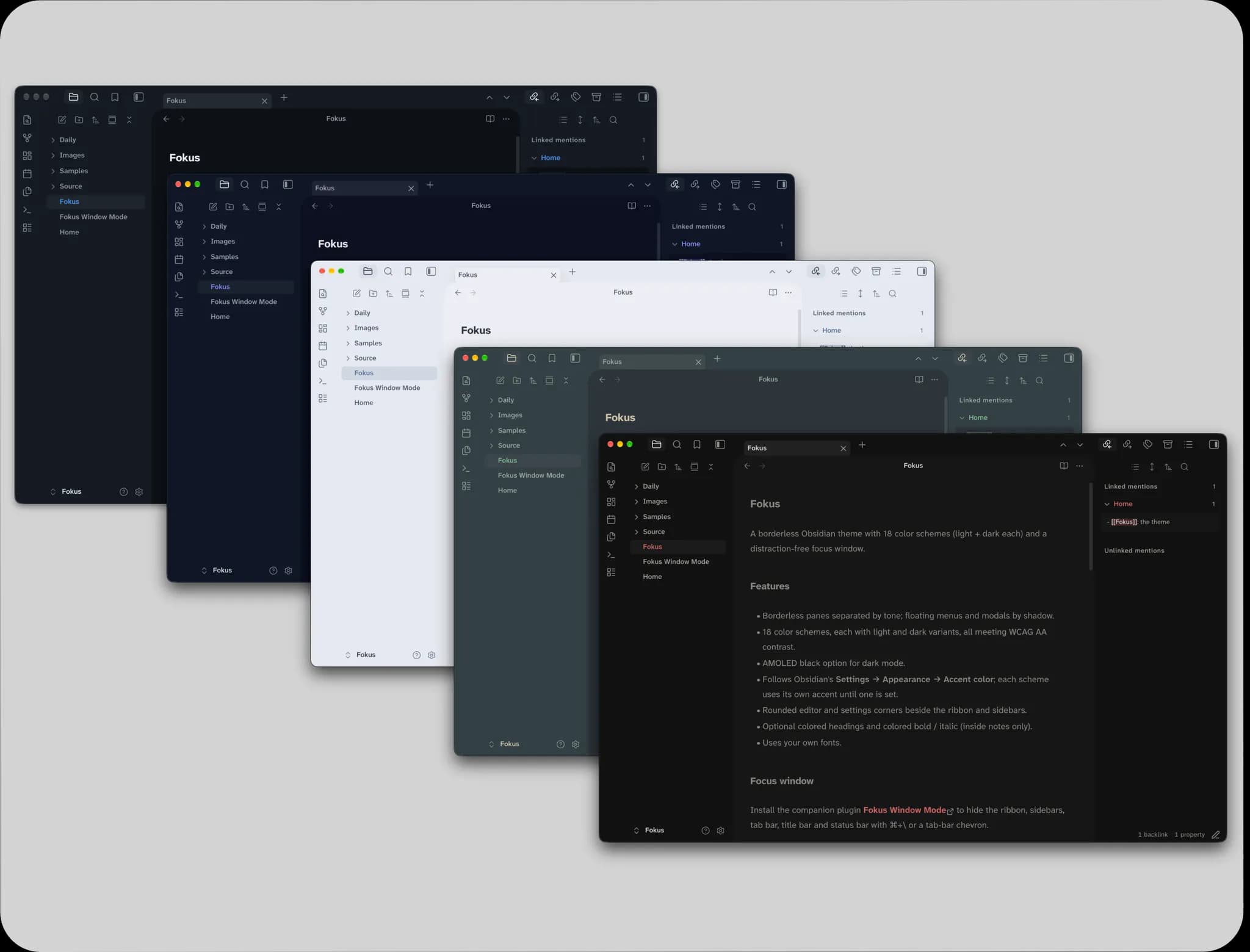This screenshot has width=1250, height=952.
Task: Open graph view in the leftmost window ribbon
Action: tap(27, 138)
